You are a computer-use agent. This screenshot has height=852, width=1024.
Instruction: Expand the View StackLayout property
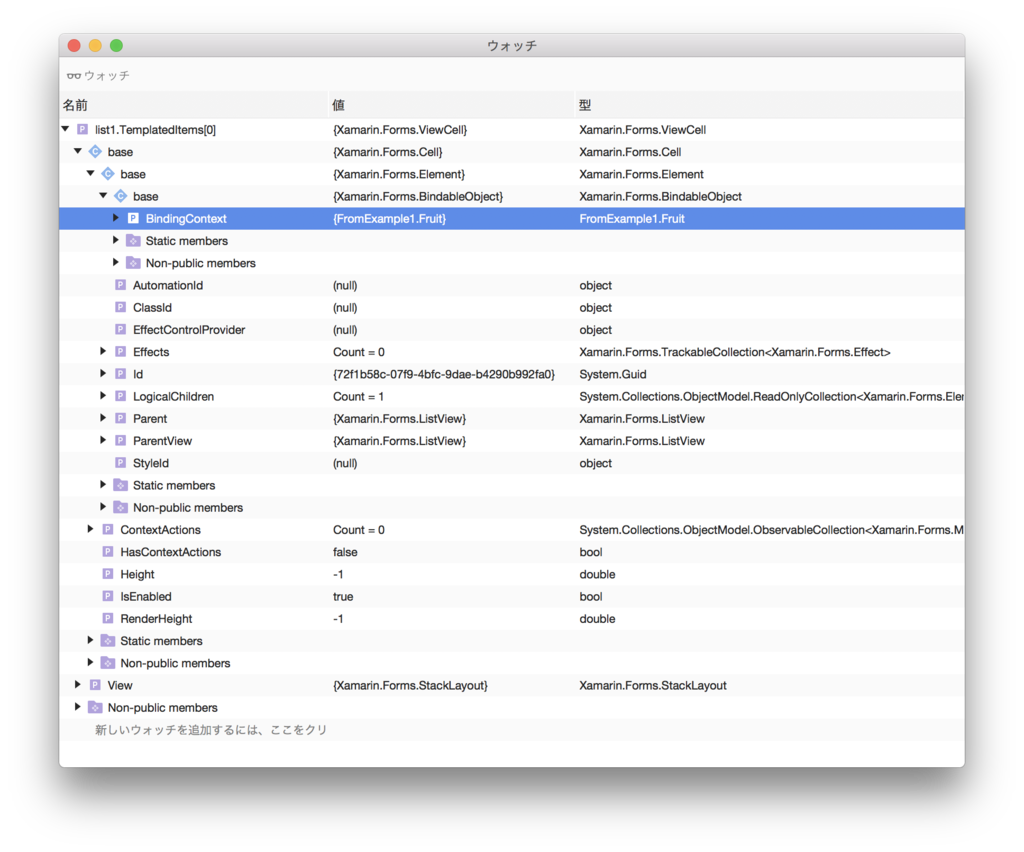(77, 685)
